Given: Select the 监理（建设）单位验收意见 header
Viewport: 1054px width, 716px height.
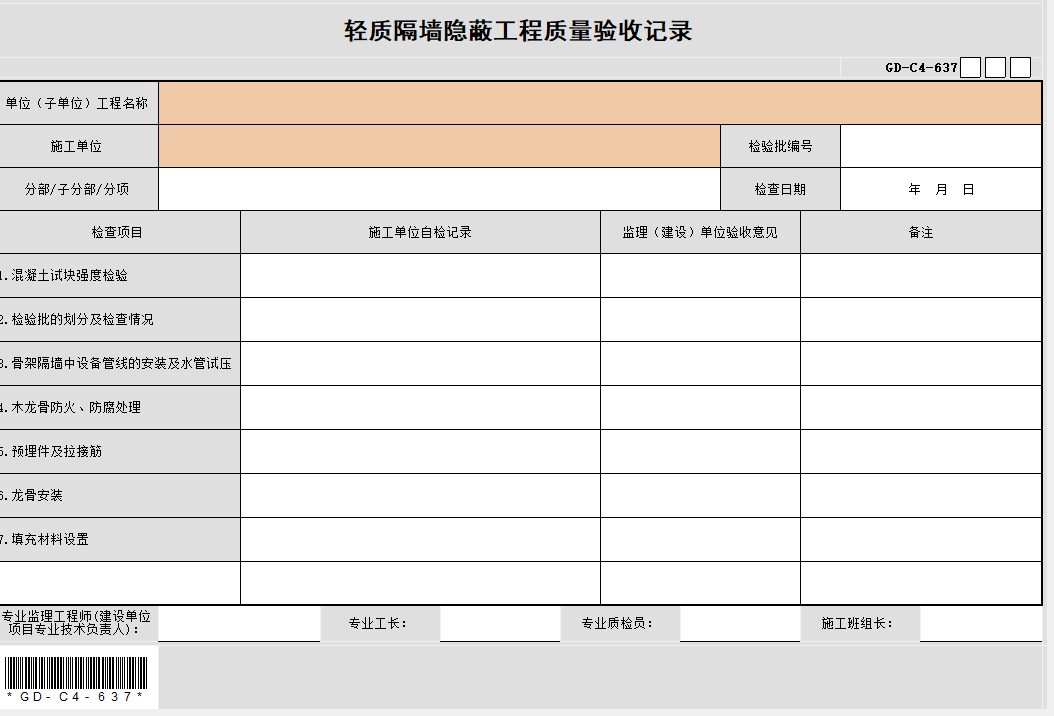Looking at the screenshot, I should (700, 232).
